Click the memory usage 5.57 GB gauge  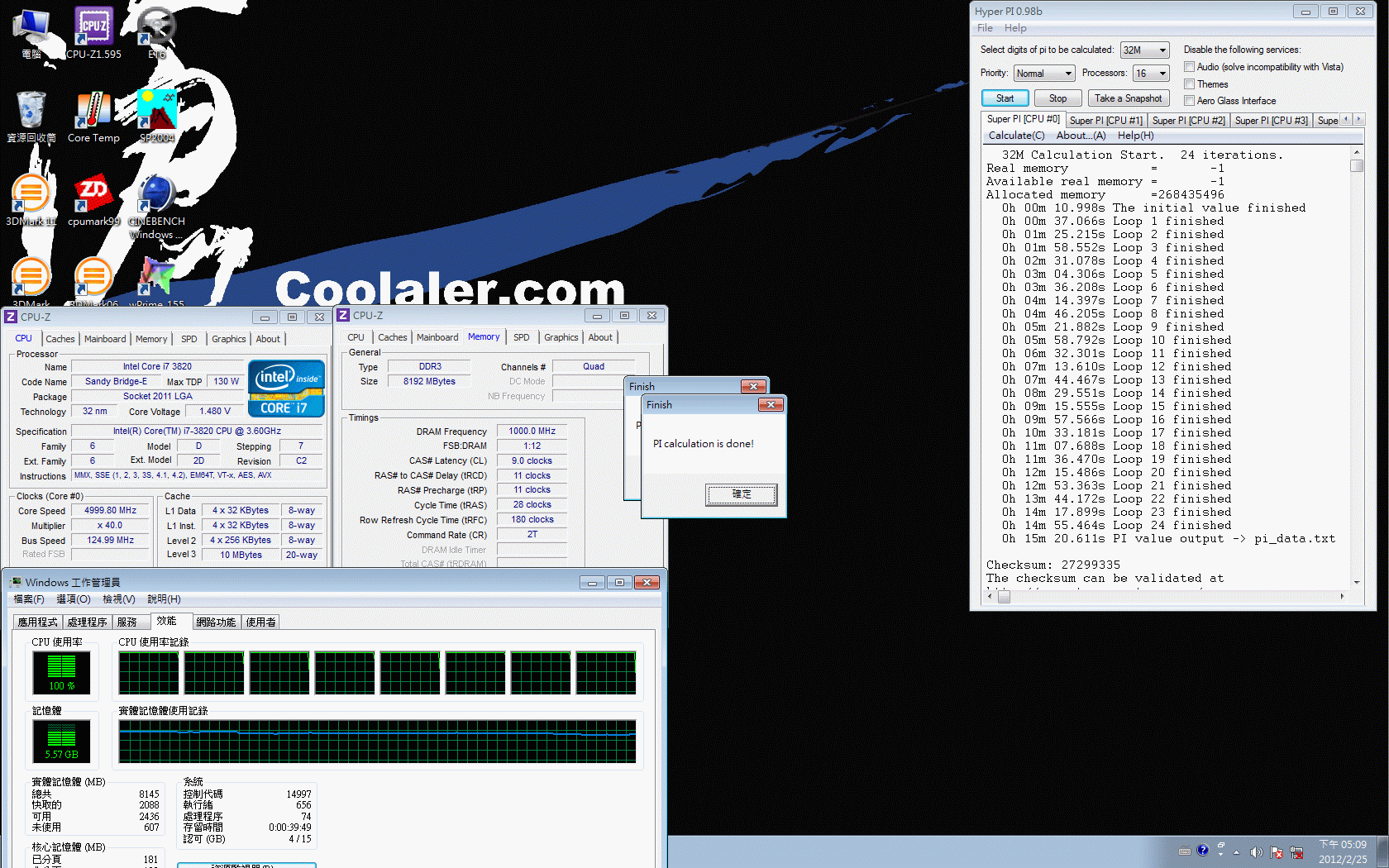[61, 741]
